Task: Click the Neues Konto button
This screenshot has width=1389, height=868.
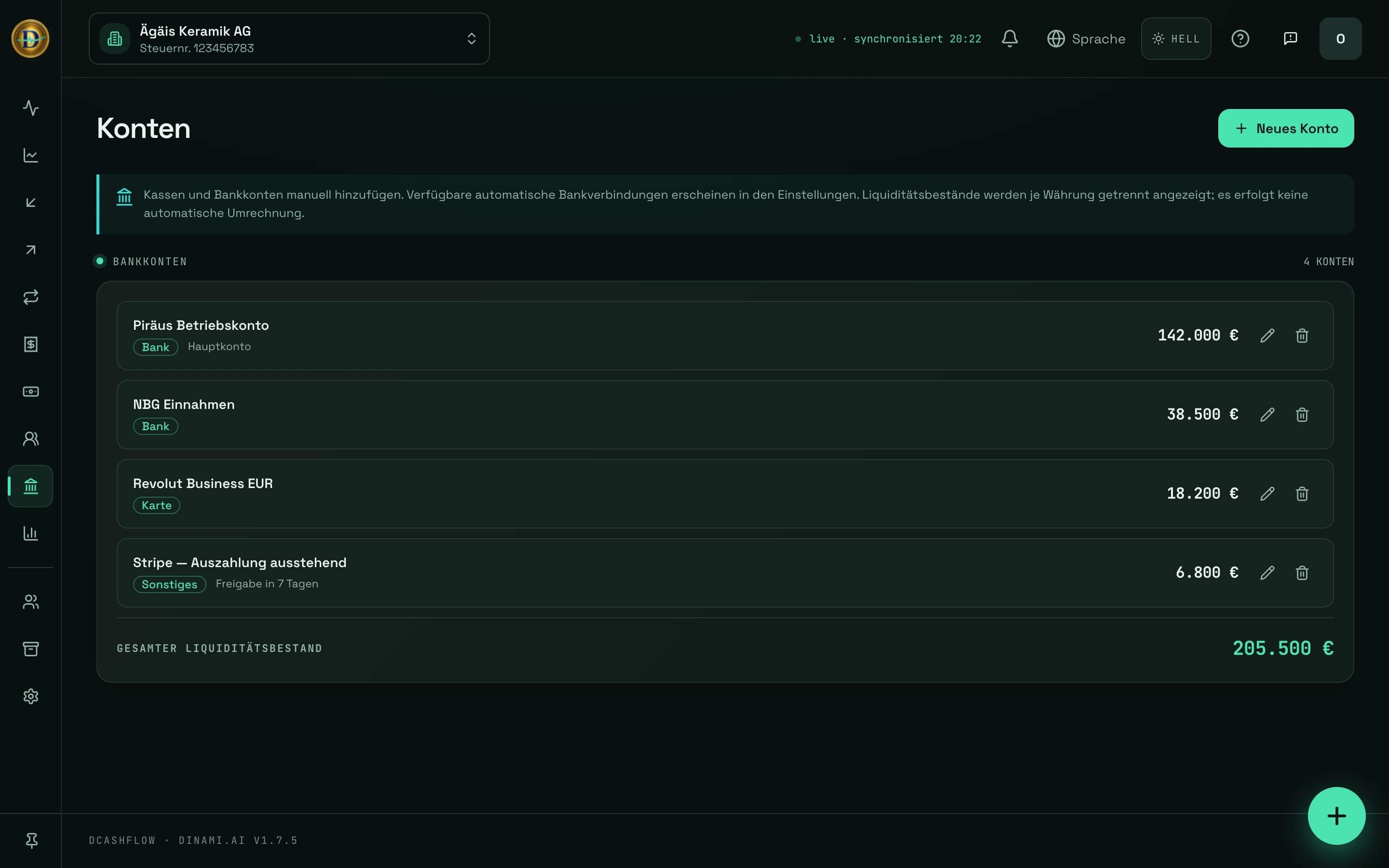Action: click(1286, 128)
